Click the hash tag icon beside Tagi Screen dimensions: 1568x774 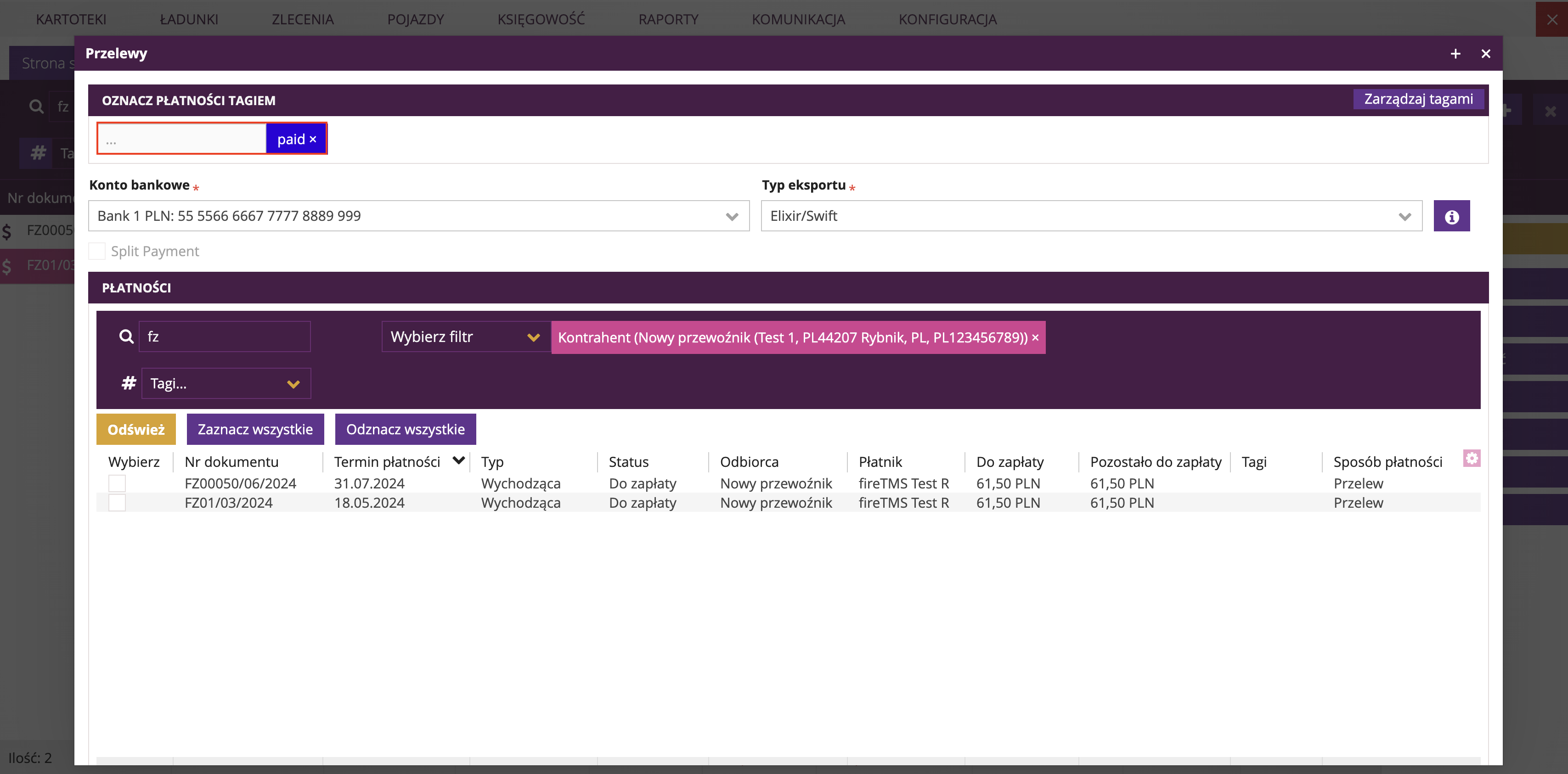[129, 383]
